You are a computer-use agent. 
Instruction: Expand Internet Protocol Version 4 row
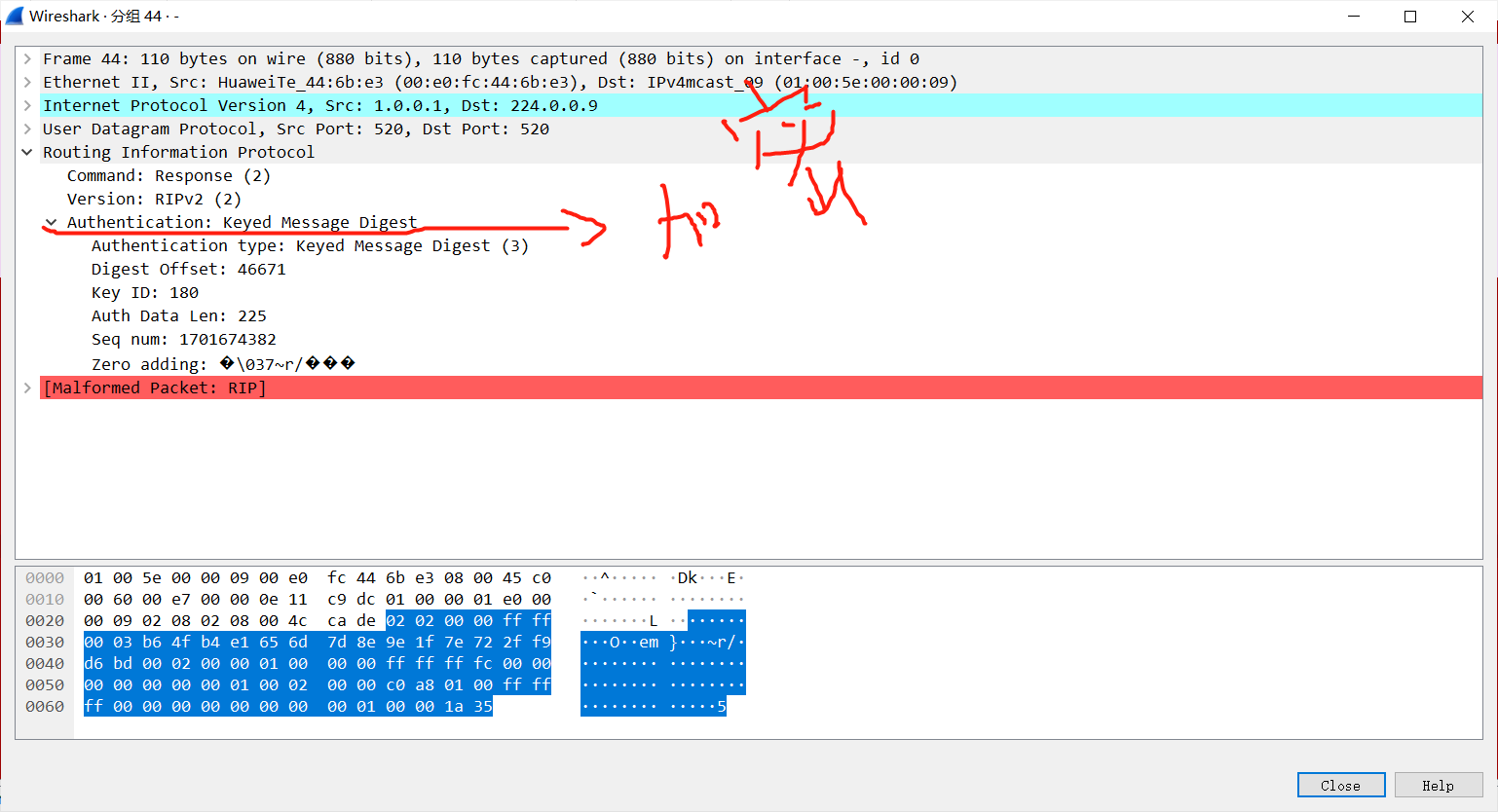click(x=28, y=106)
